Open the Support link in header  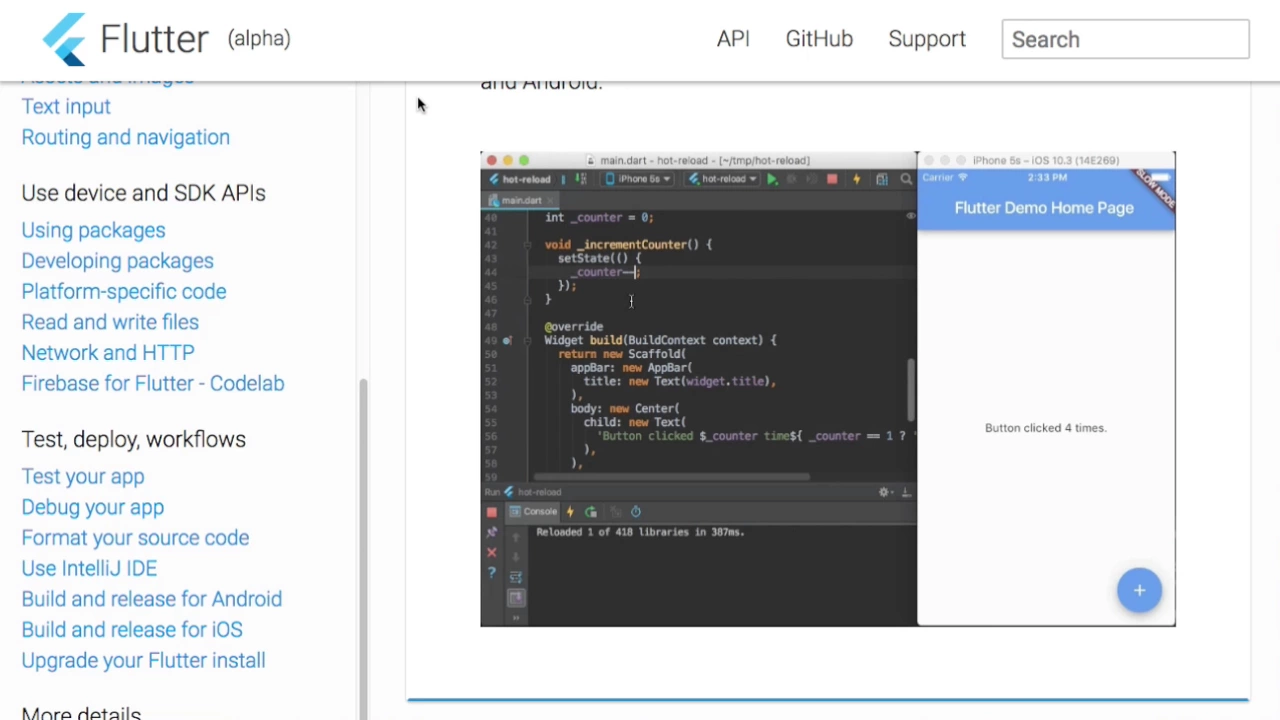(927, 39)
